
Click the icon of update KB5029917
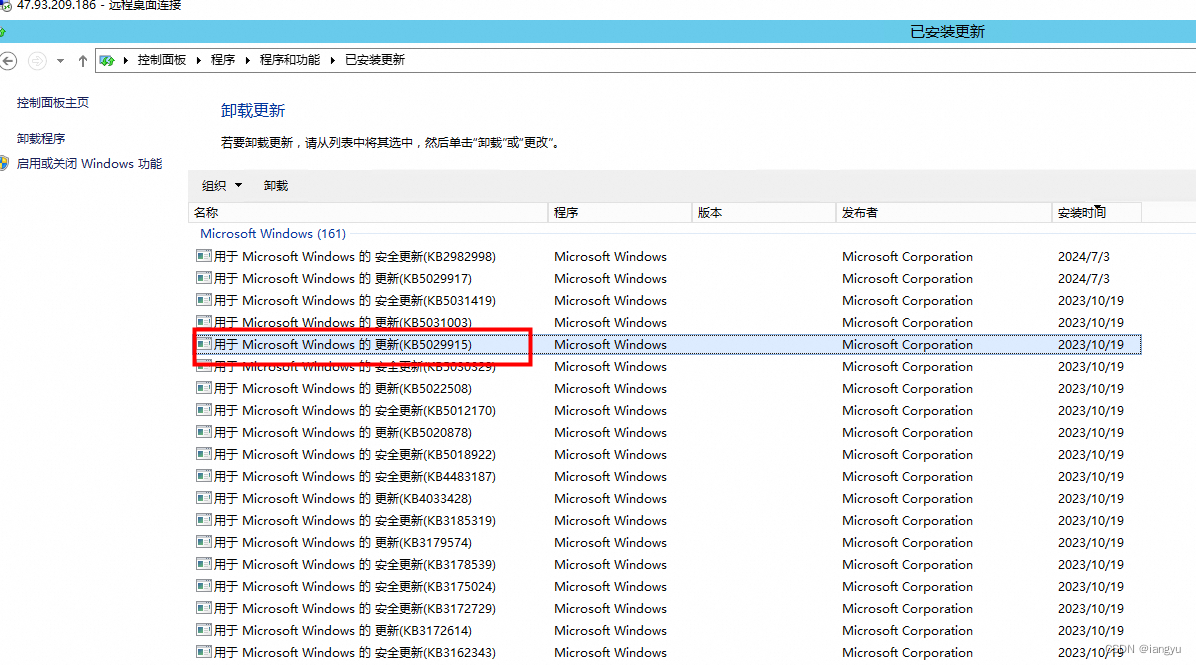204,278
